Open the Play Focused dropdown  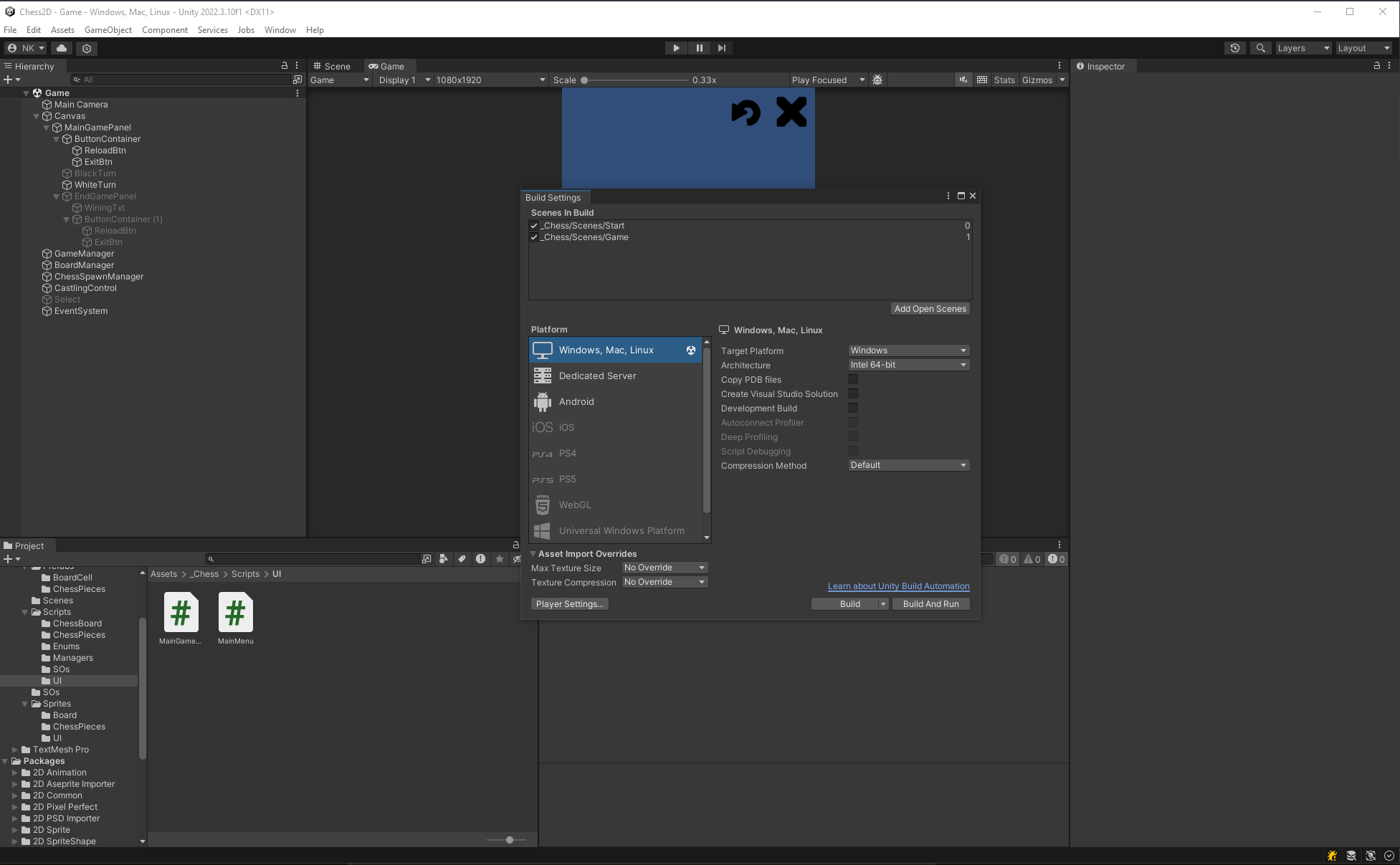(x=828, y=80)
